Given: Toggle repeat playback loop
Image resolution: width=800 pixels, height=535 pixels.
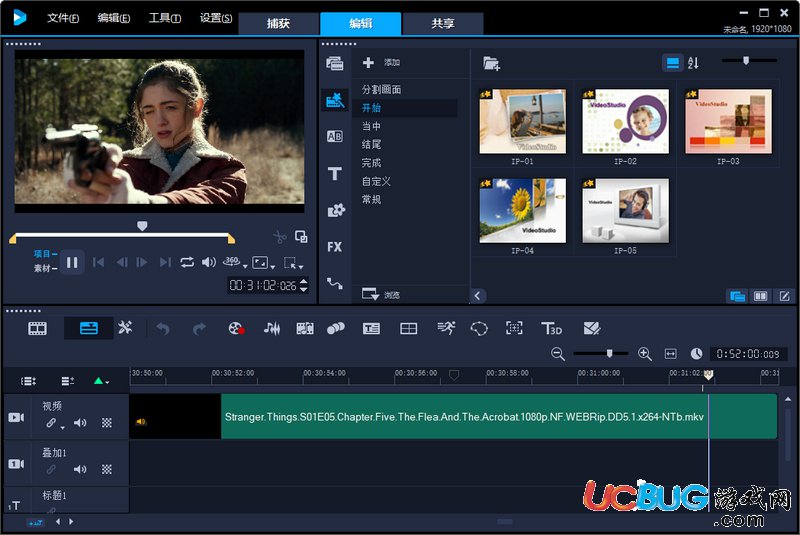Looking at the screenshot, I should [187, 262].
